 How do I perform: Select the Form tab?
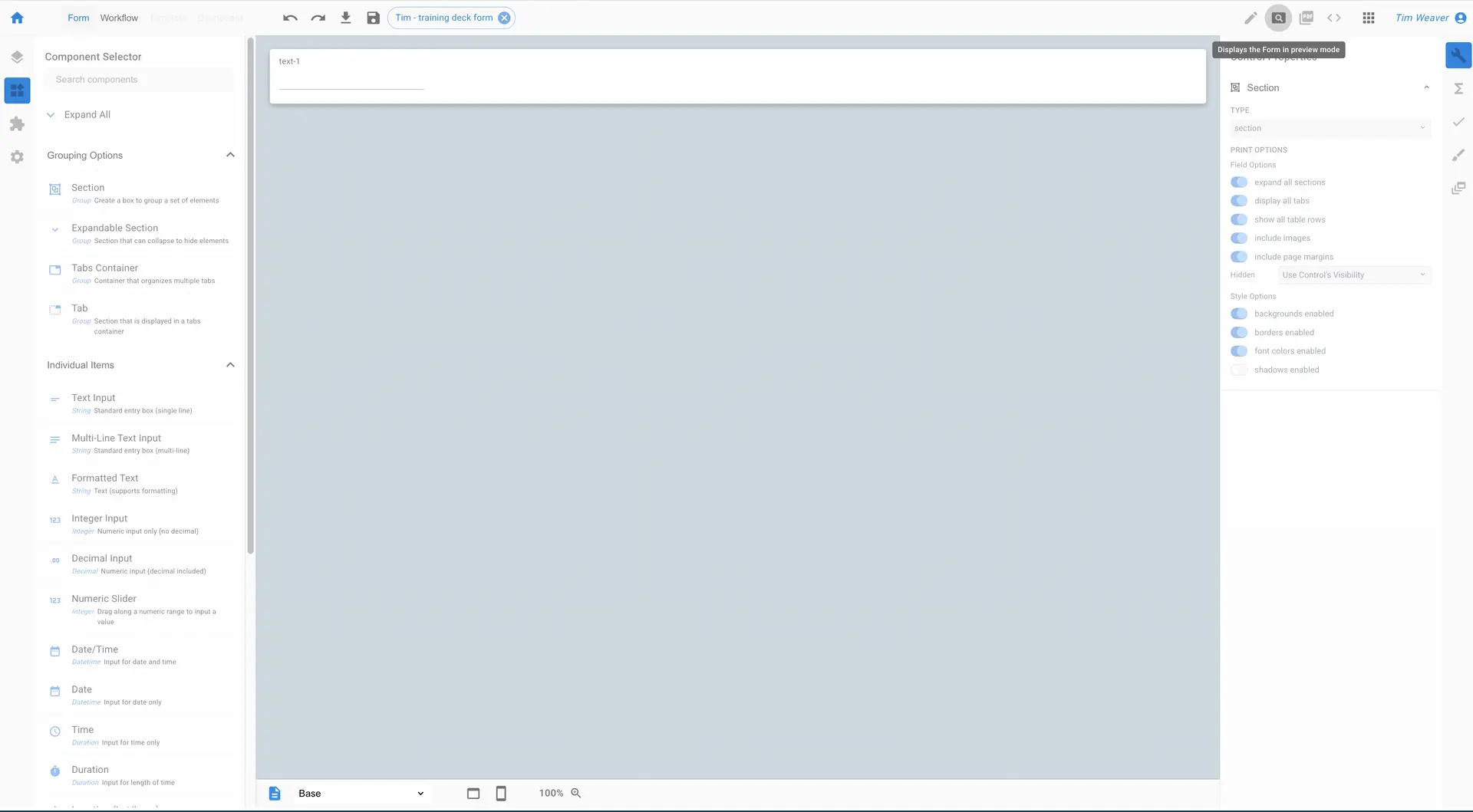(x=77, y=18)
